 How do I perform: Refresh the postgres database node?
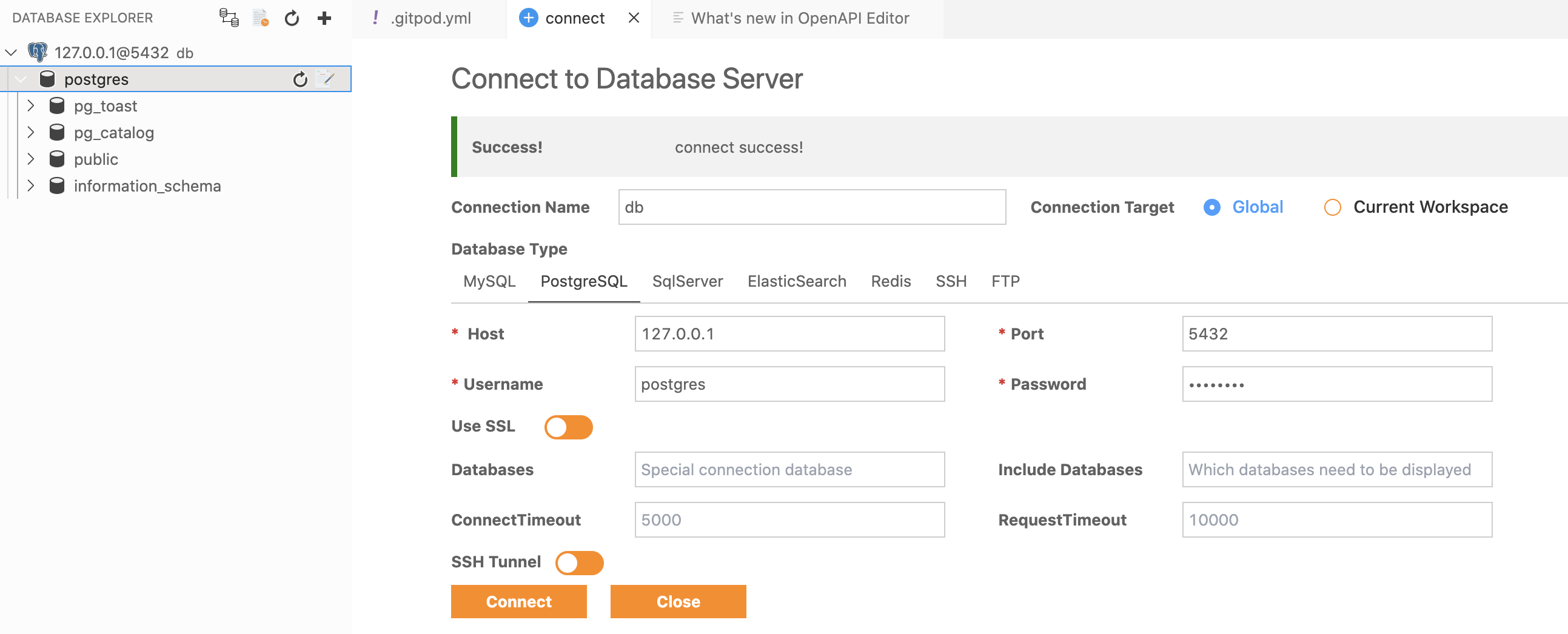[x=300, y=79]
